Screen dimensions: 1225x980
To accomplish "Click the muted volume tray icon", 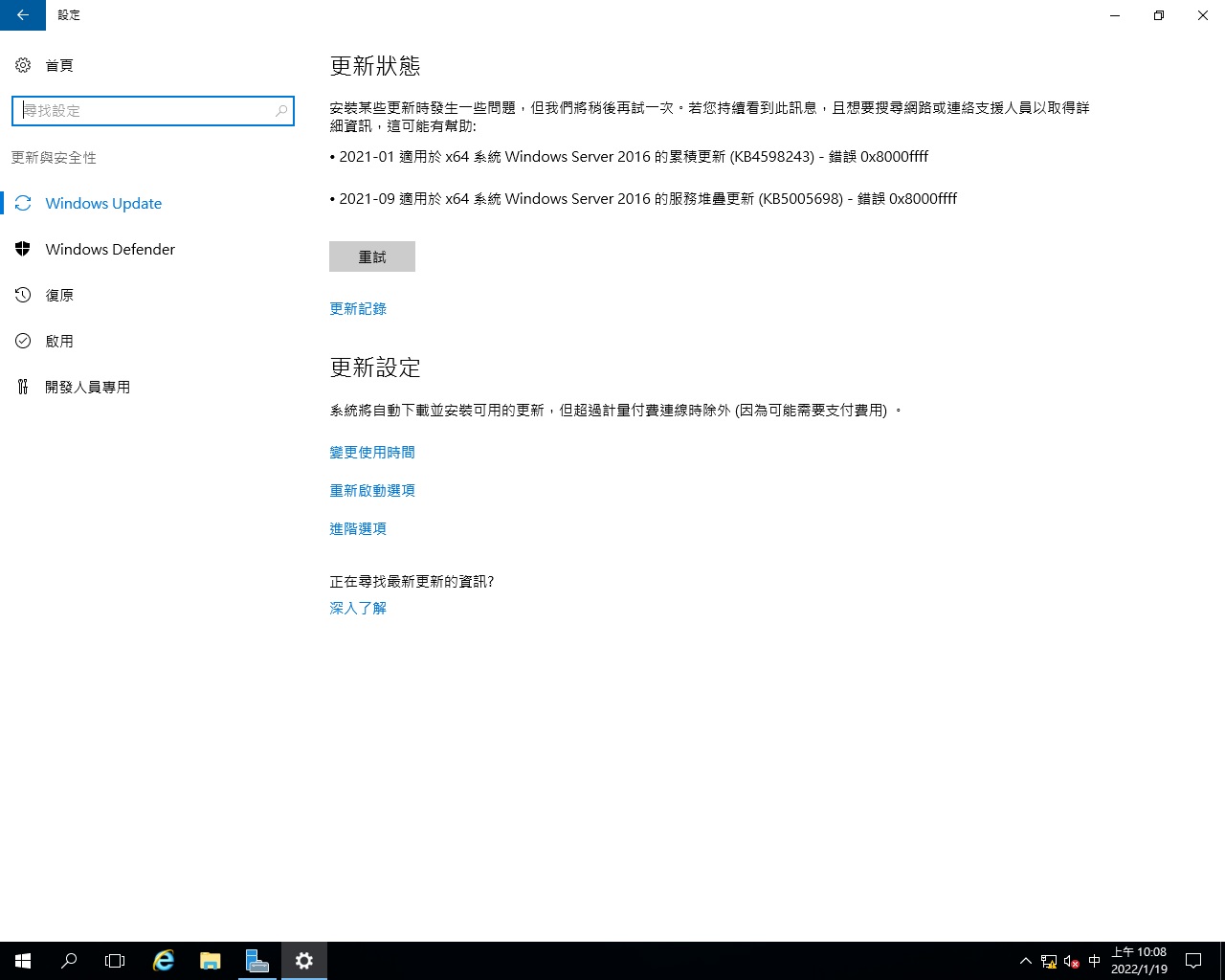I will (x=1072, y=961).
